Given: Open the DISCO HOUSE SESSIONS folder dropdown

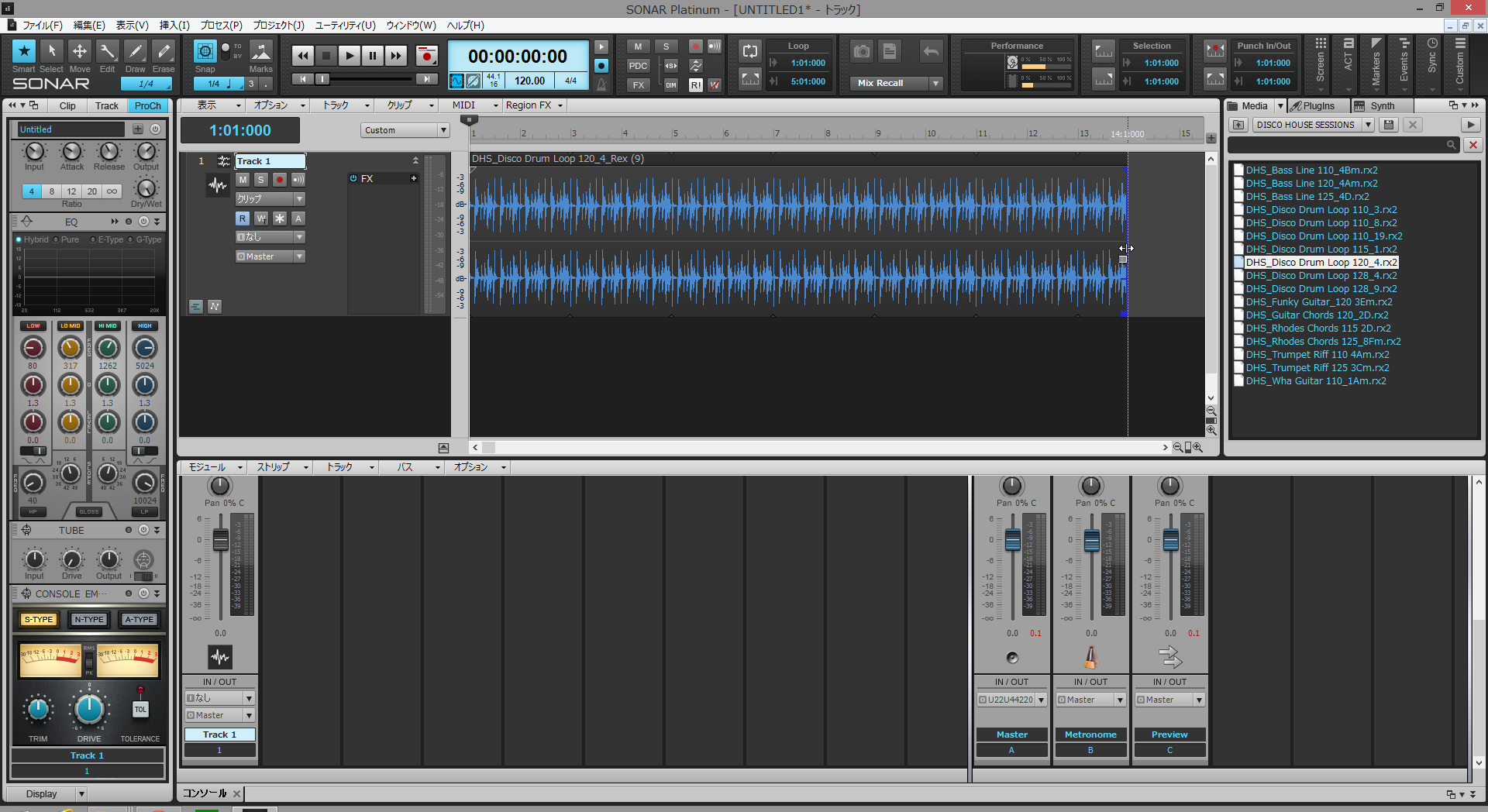Looking at the screenshot, I should point(1369,125).
